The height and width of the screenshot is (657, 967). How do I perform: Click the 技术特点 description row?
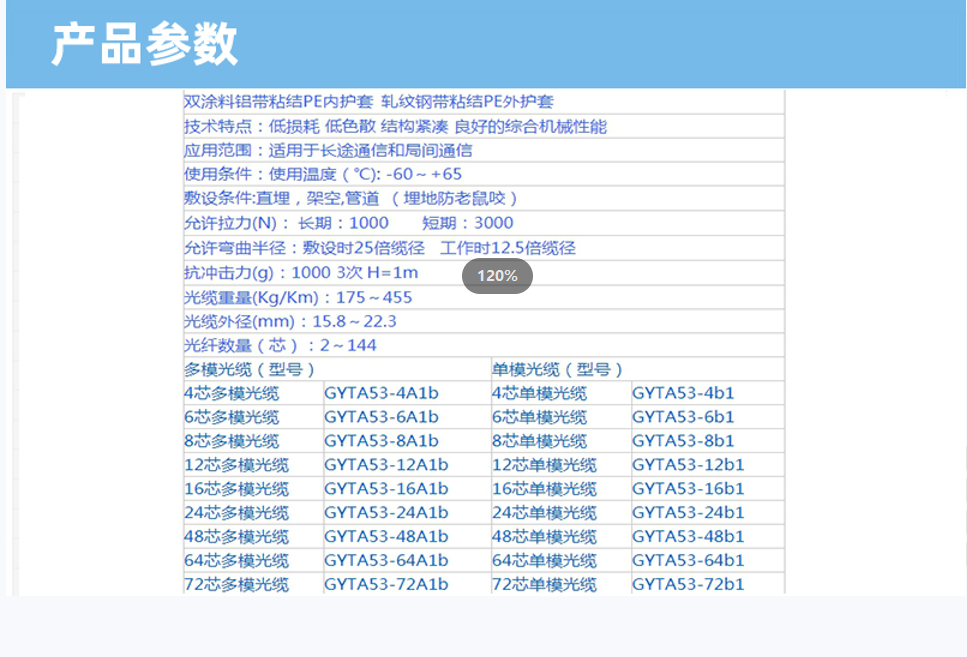pyautogui.click(x=395, y=126)
